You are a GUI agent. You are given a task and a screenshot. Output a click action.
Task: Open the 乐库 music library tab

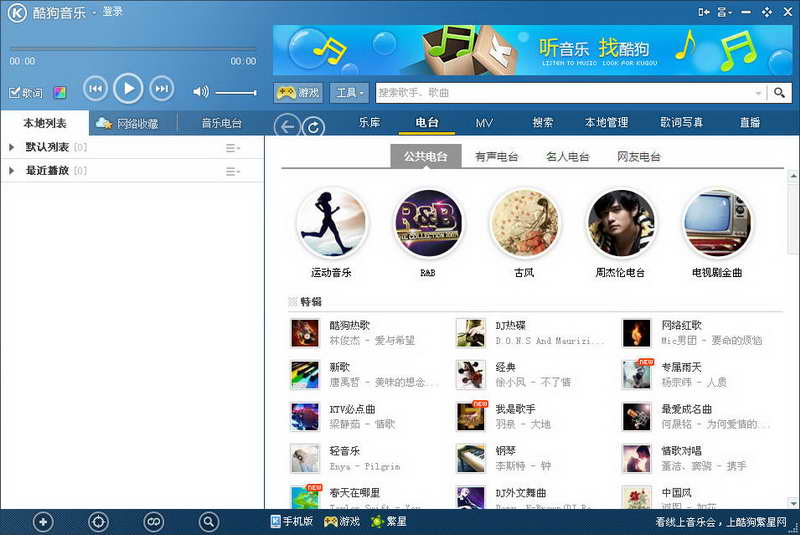(x=369, y=122)
